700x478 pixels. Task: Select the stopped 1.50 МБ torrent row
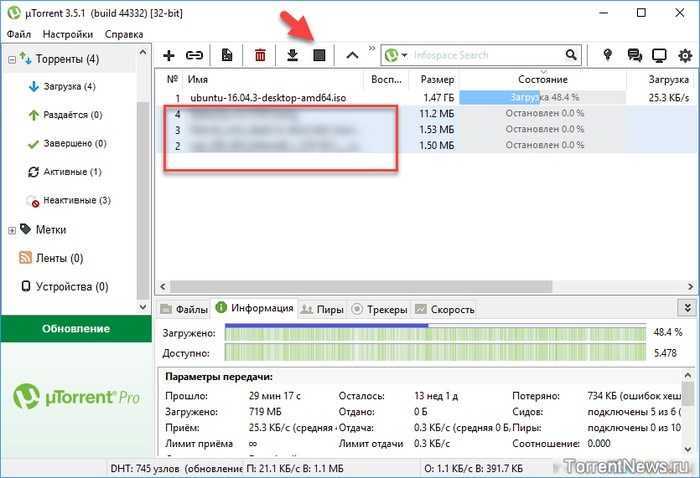(427, 145)
